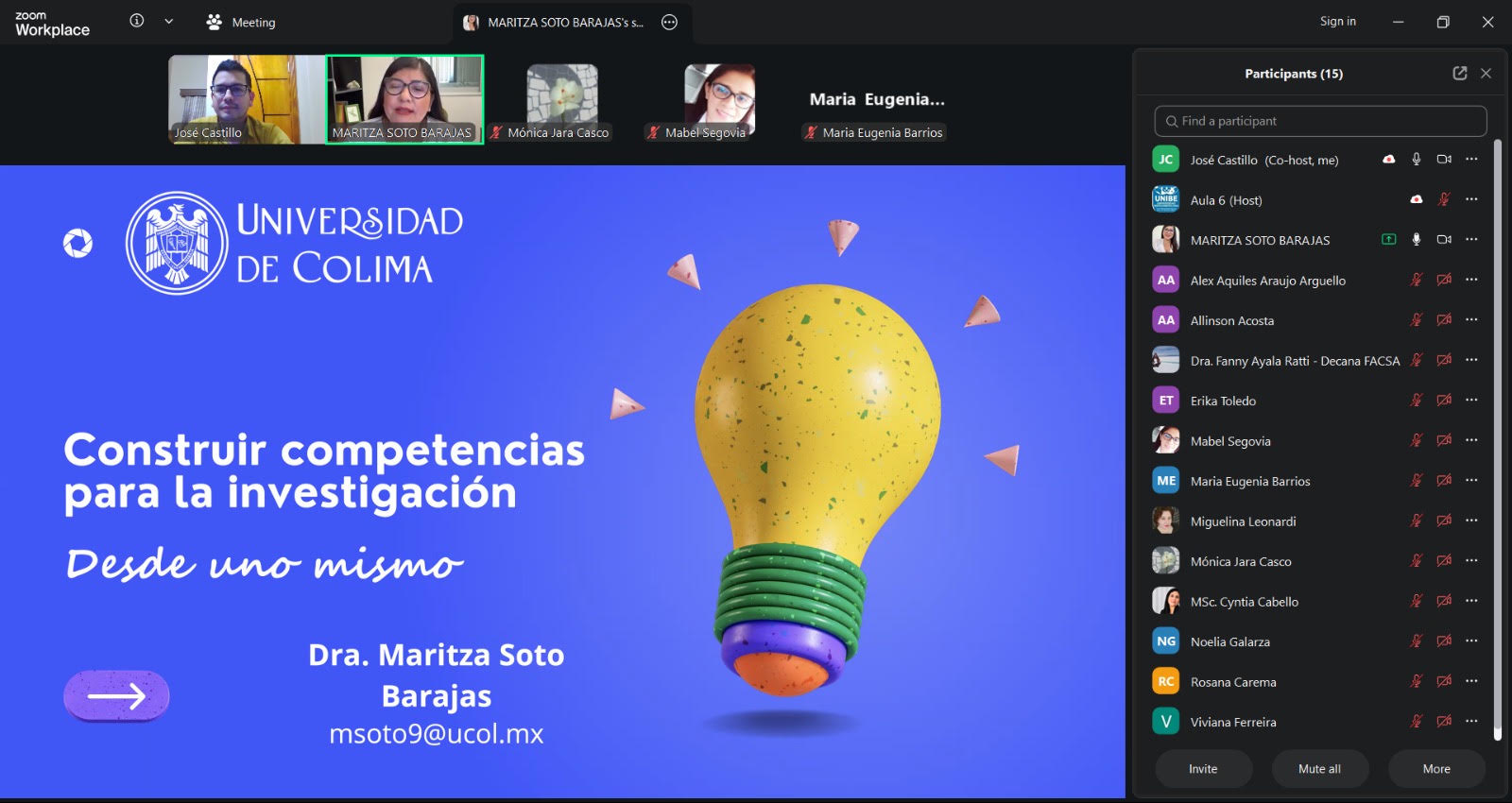Click Dra. Fanny Ayala Ratti muted mic

coord(1416,360)
